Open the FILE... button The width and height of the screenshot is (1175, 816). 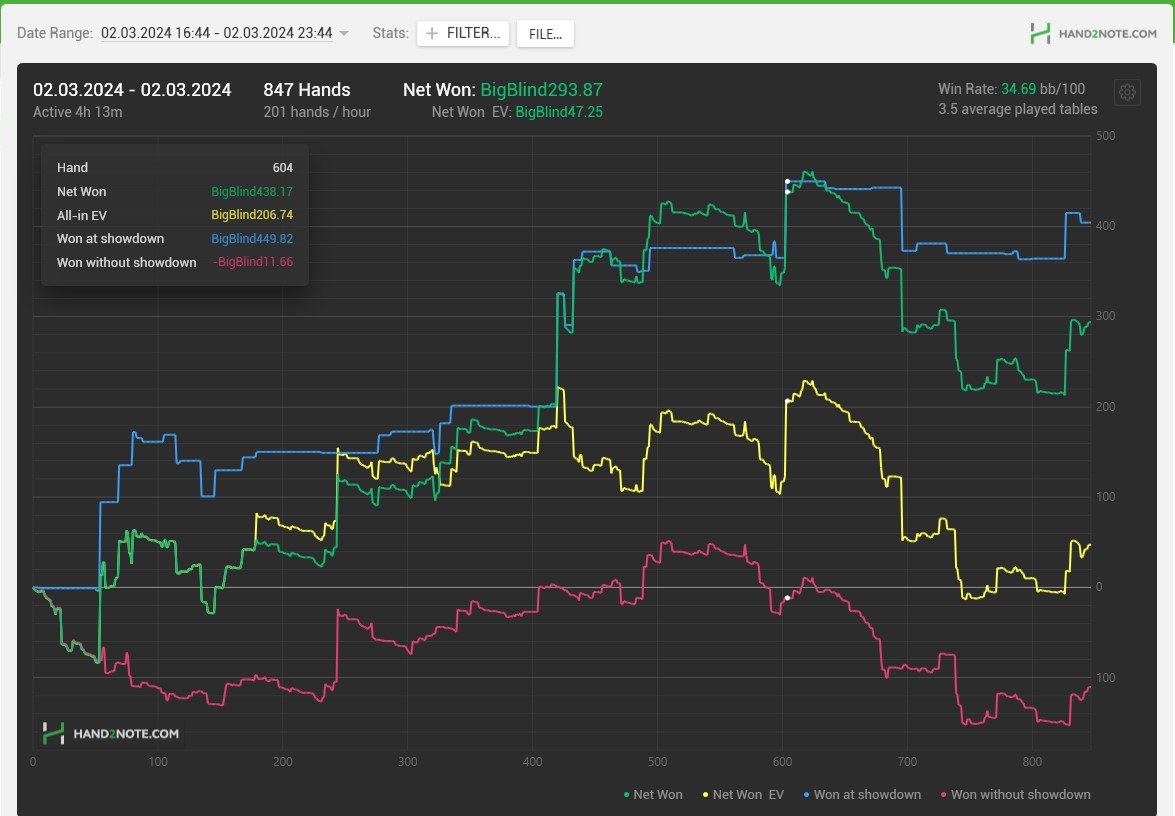click(x=545, y=34)
